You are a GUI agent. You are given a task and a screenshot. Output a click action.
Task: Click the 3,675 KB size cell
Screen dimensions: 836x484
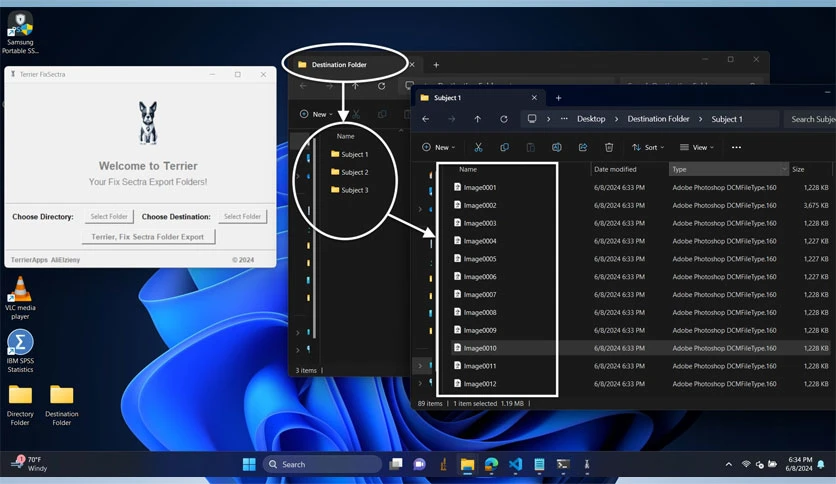coord(816,205)
